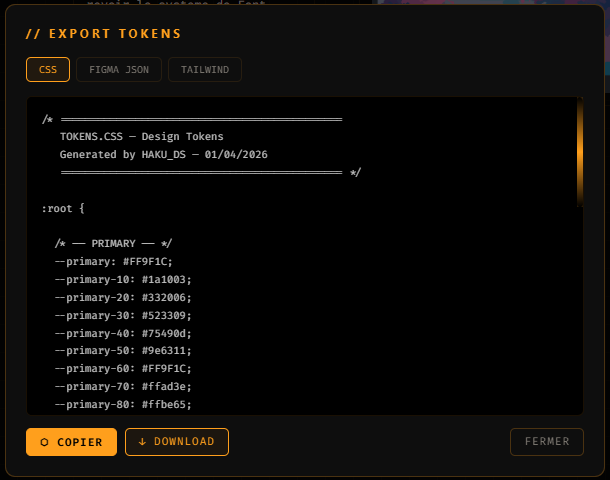The width and height of the screenshot is (610, 480).
Task: Click the --primary-50 token line
Action: (123, 351)
